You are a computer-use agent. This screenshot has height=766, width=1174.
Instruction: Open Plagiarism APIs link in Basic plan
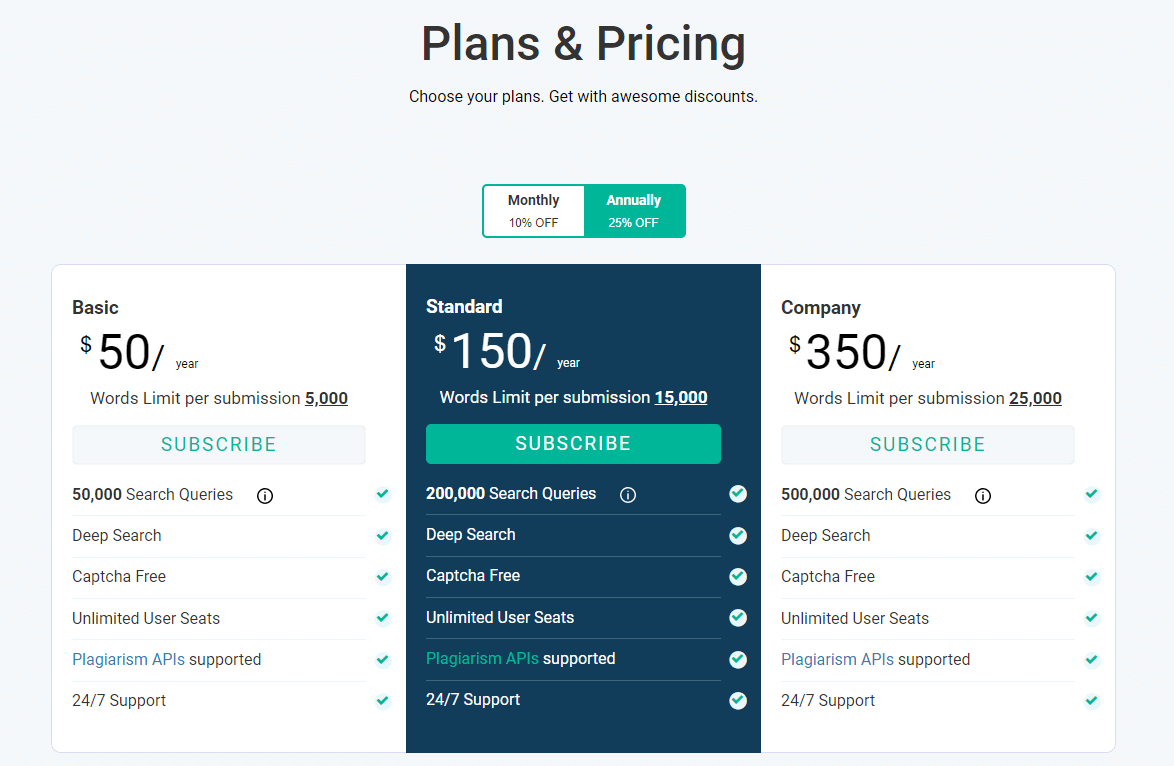129,660
